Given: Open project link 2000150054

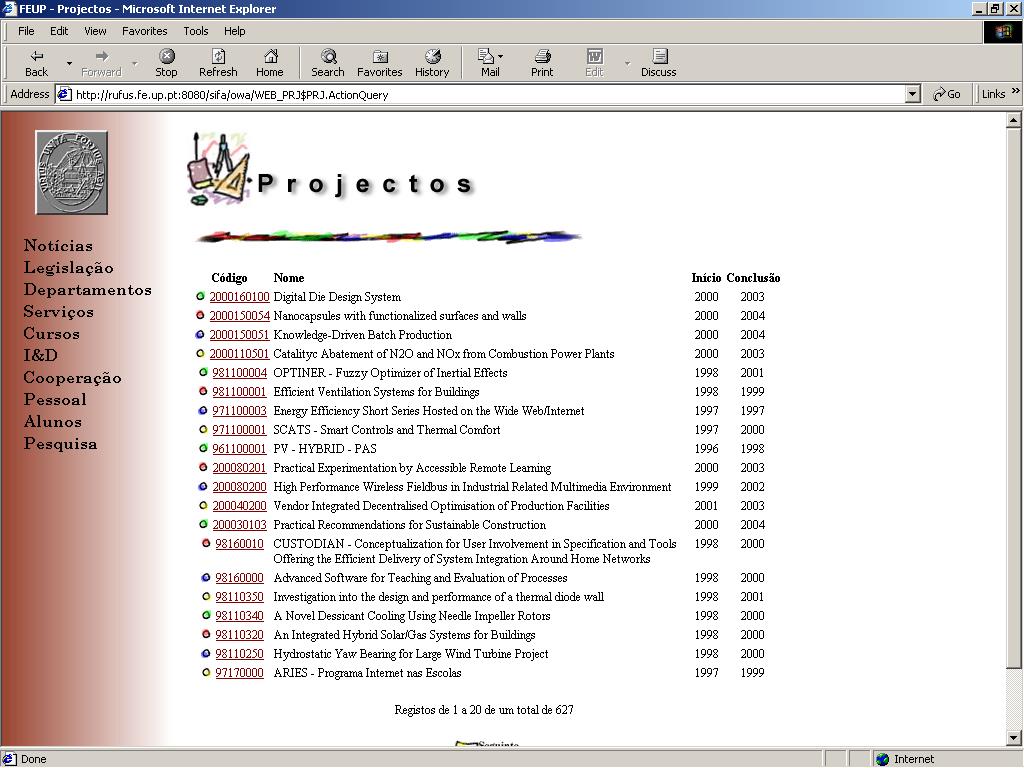Looking at the screenshot, I should (x=239, y=315).
